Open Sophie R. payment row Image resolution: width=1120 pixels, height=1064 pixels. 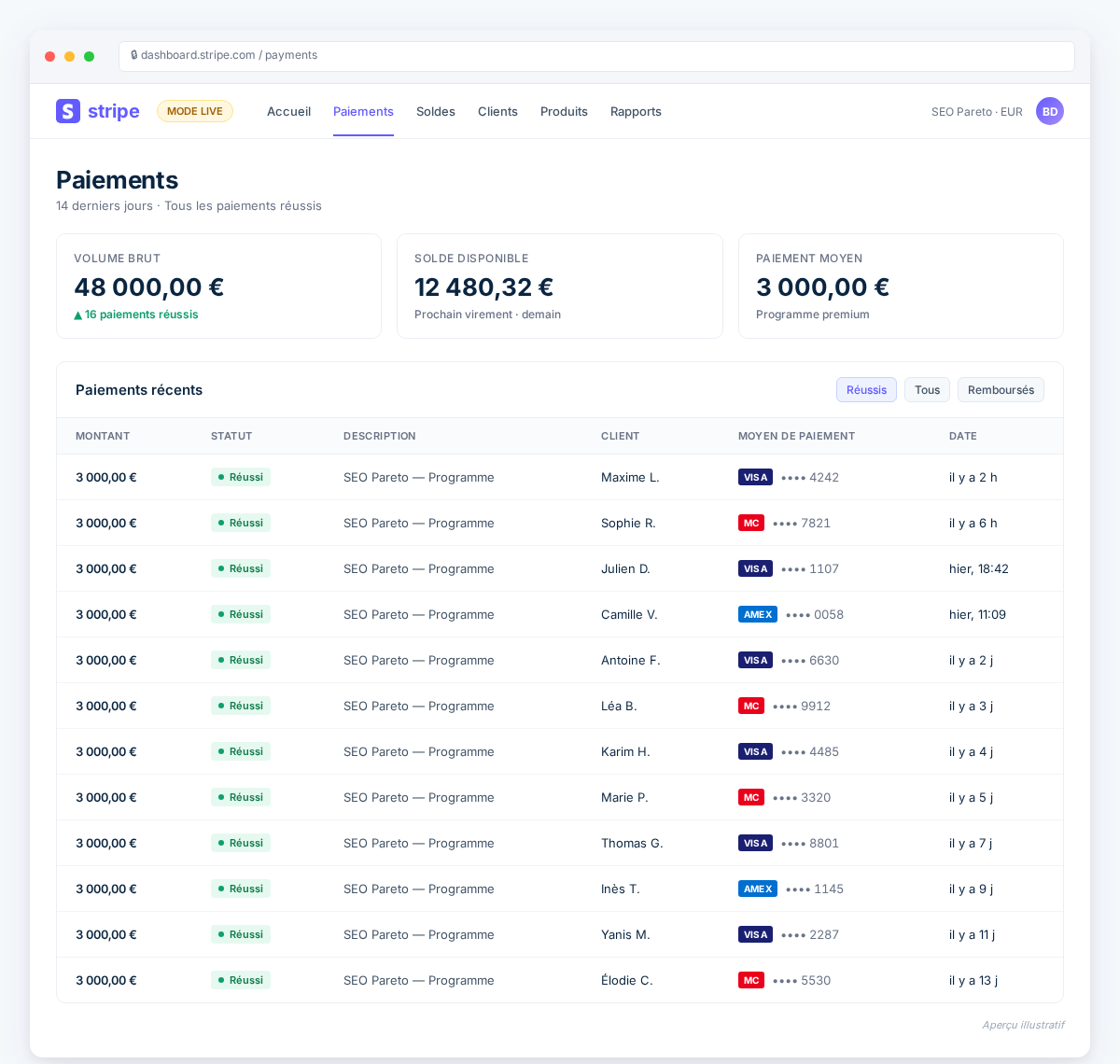coord(560,523)
